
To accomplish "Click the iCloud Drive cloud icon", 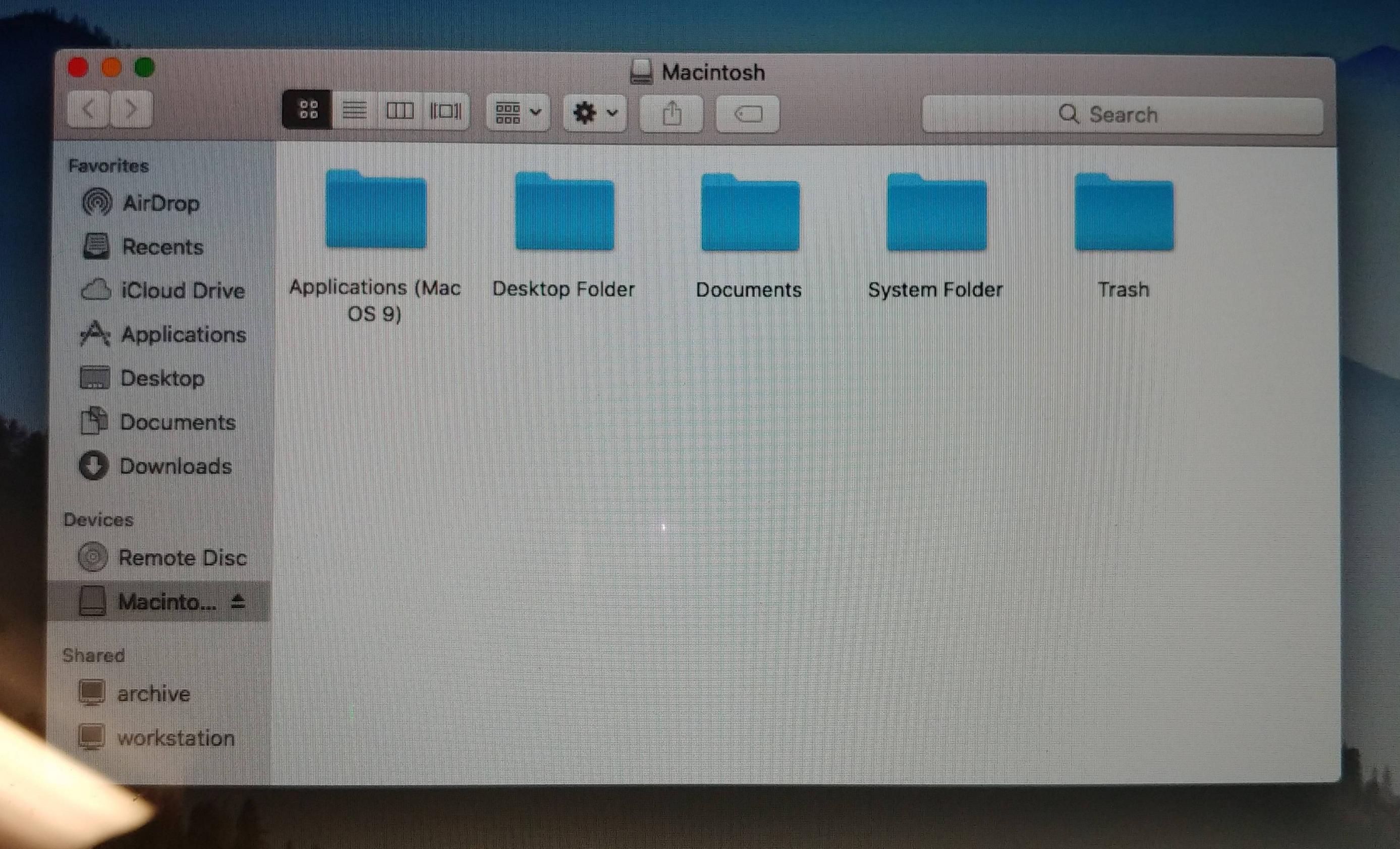I will (x=96, y=290).
